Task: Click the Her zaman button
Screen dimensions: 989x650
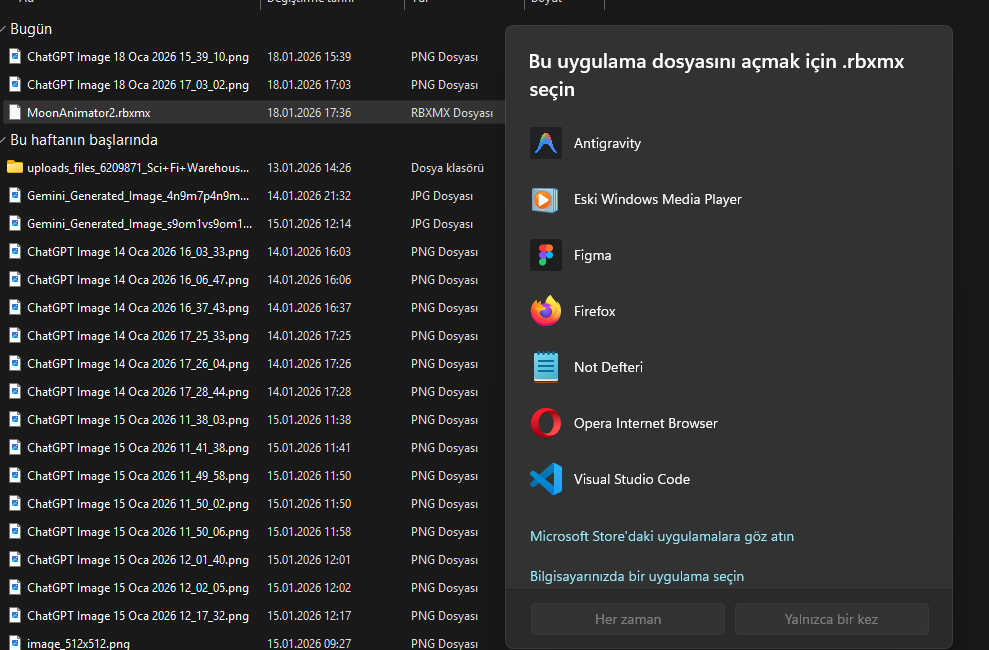Action: 628,619
